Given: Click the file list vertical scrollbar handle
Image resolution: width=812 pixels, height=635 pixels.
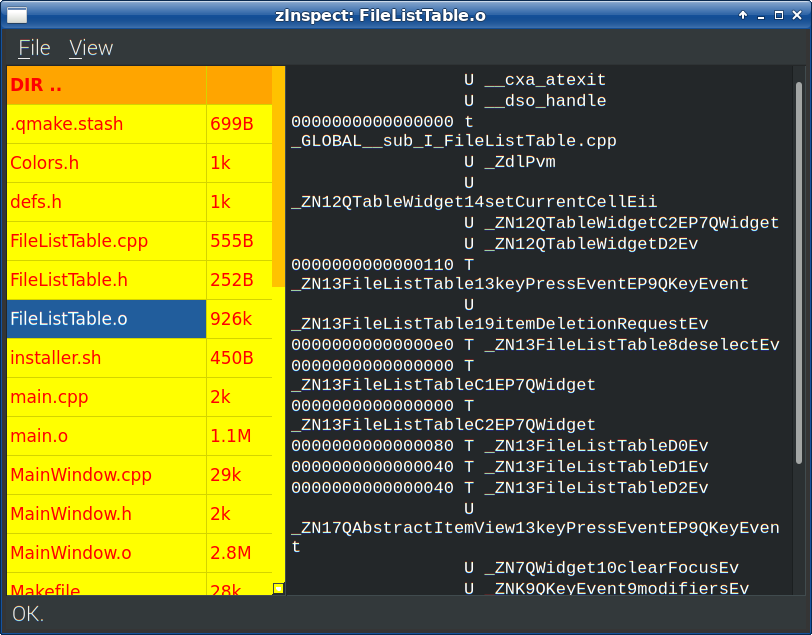Looking at the screenshot, I should coord(279,176).
